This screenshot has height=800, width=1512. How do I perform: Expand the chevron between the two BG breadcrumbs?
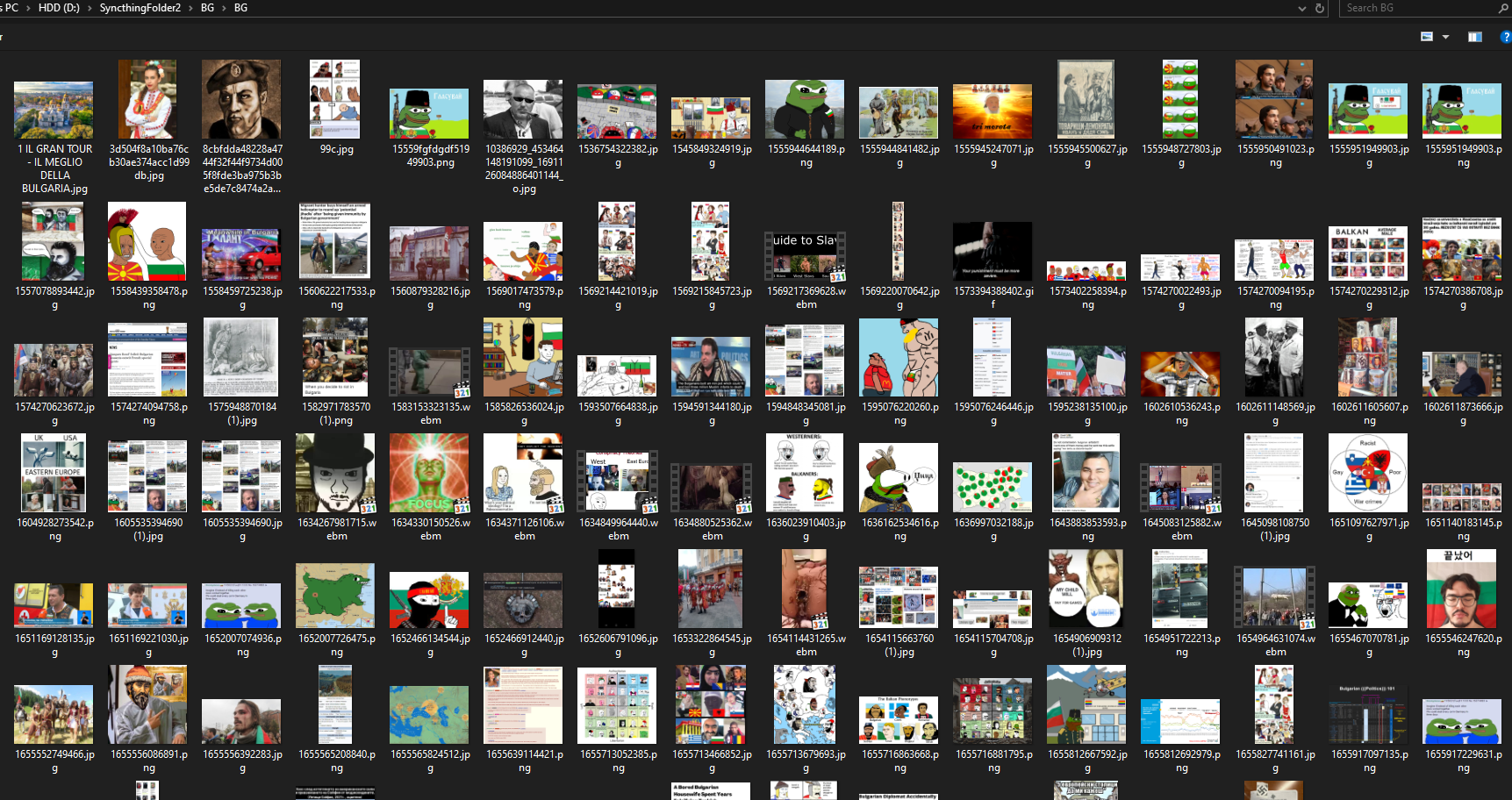pyautogui.click(x=224, y=8)
